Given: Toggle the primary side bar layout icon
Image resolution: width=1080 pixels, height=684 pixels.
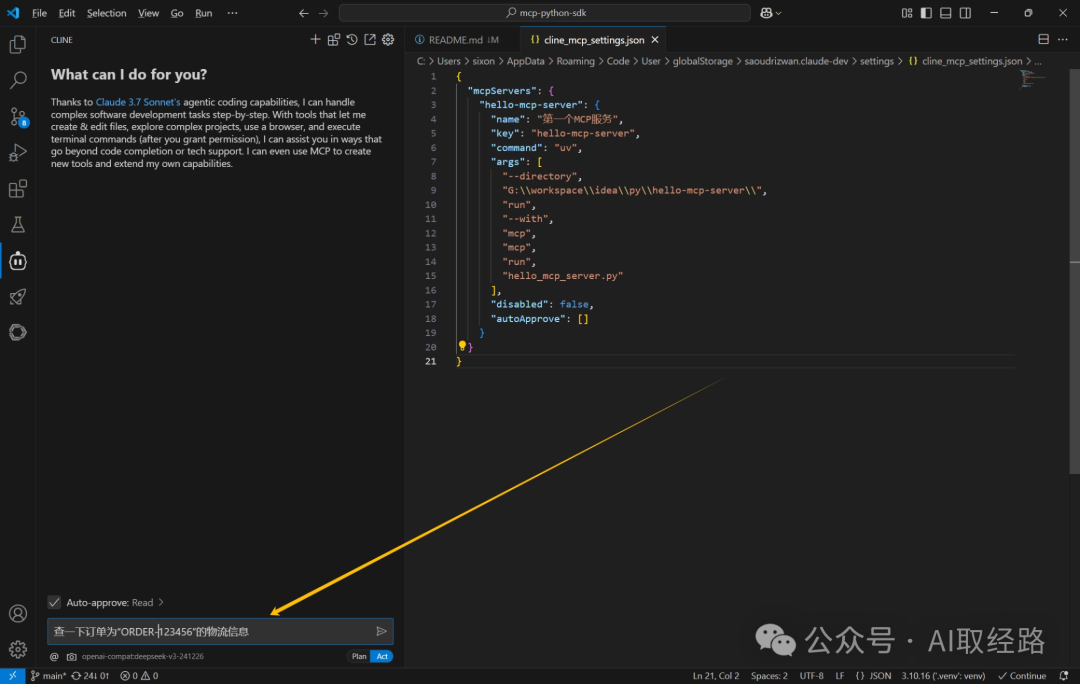Looking at the screenshot, I should click(926, 13).
